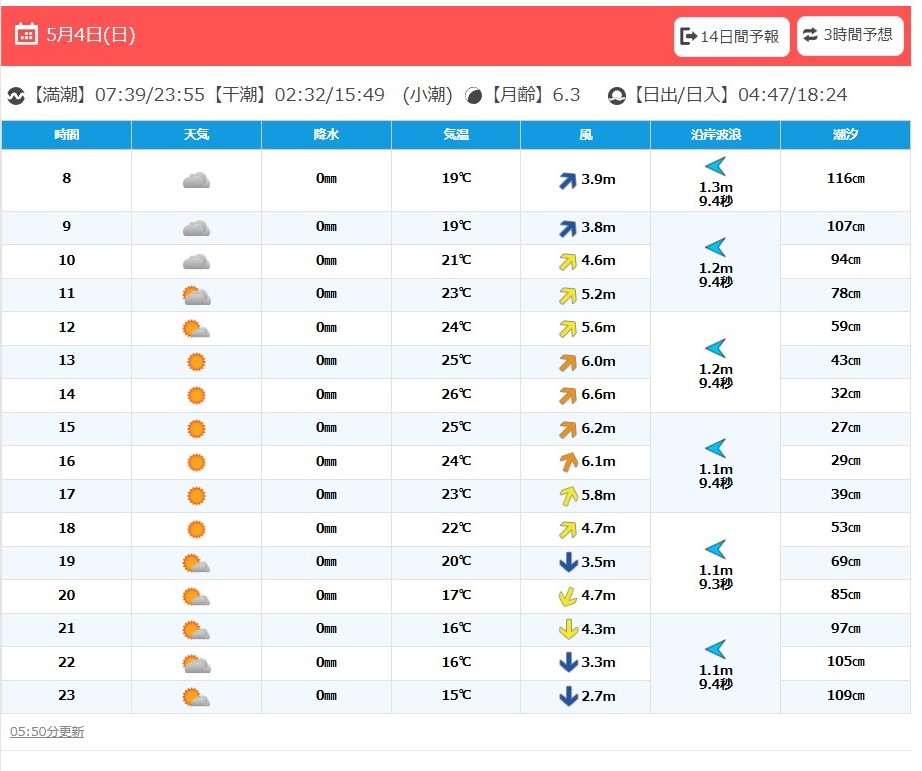
Task: Click the sunny icon at hour 18
Action: pyautogui.click(x=196, y=529)
